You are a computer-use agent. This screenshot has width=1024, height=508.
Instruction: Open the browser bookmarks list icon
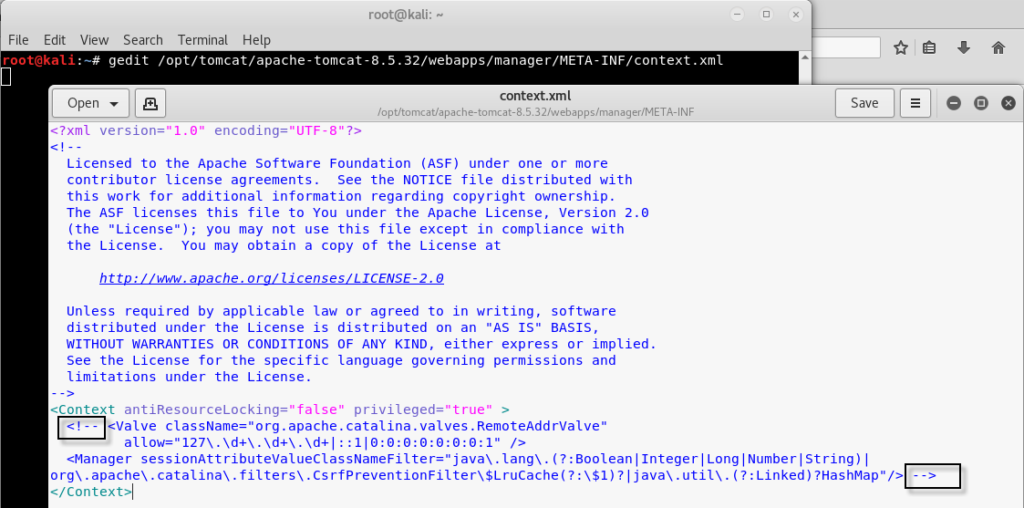pyautogui.click(x=929, y=48)
